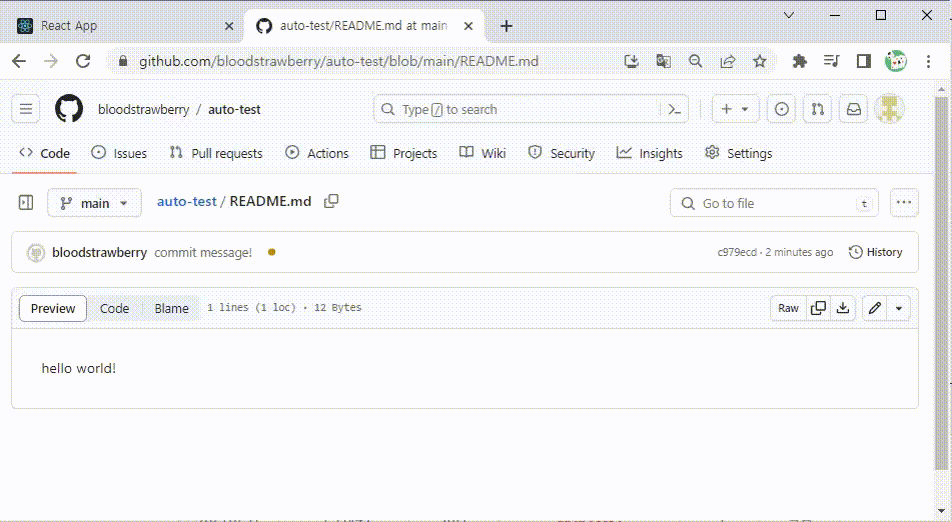Click the Raw button
952x522 pixels.
(788, 308)
